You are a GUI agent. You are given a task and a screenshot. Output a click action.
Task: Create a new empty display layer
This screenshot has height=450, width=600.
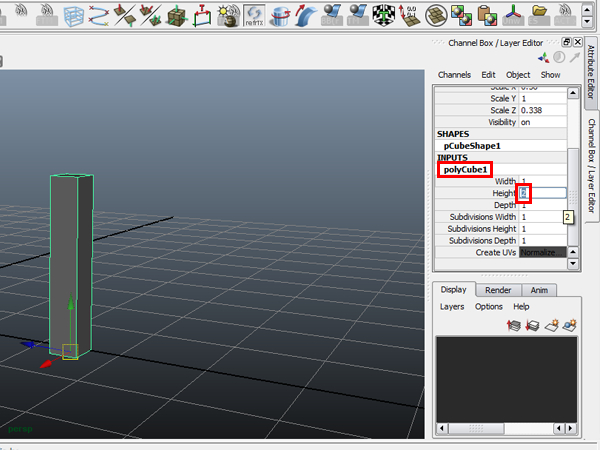point(551,325)
